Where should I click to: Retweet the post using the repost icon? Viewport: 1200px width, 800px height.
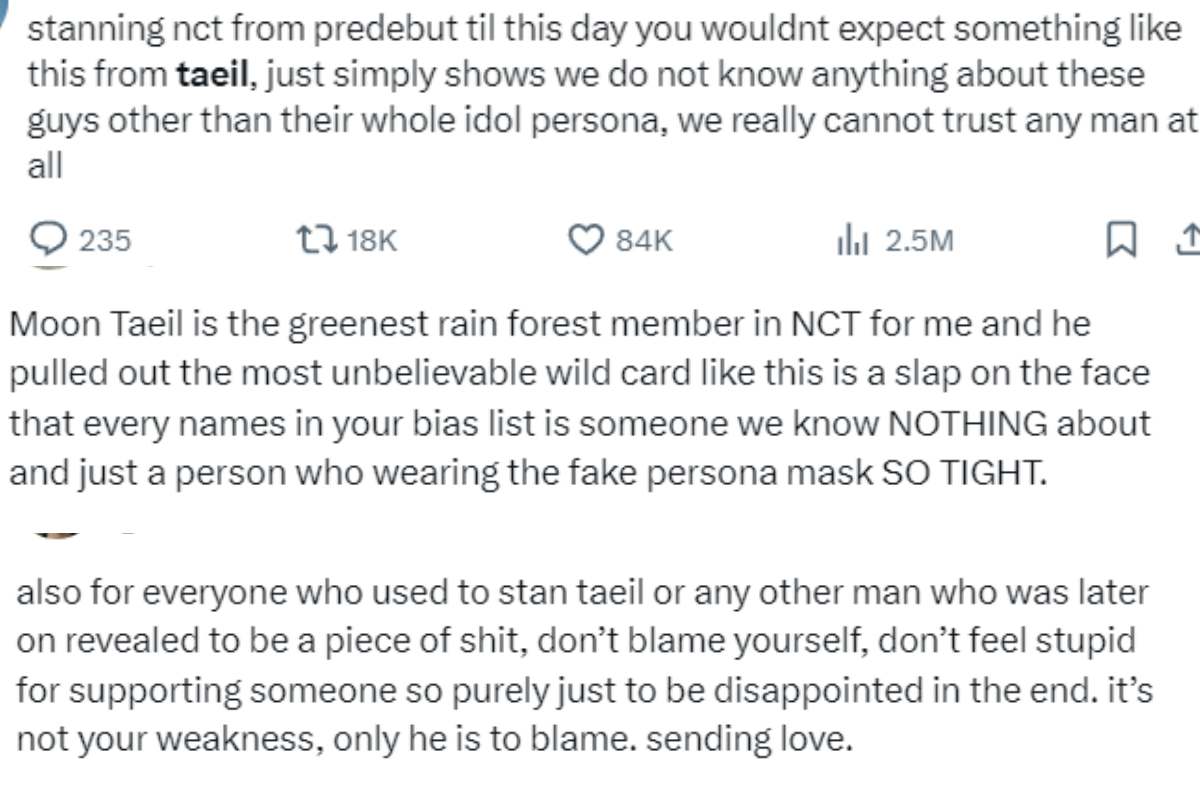318,240
